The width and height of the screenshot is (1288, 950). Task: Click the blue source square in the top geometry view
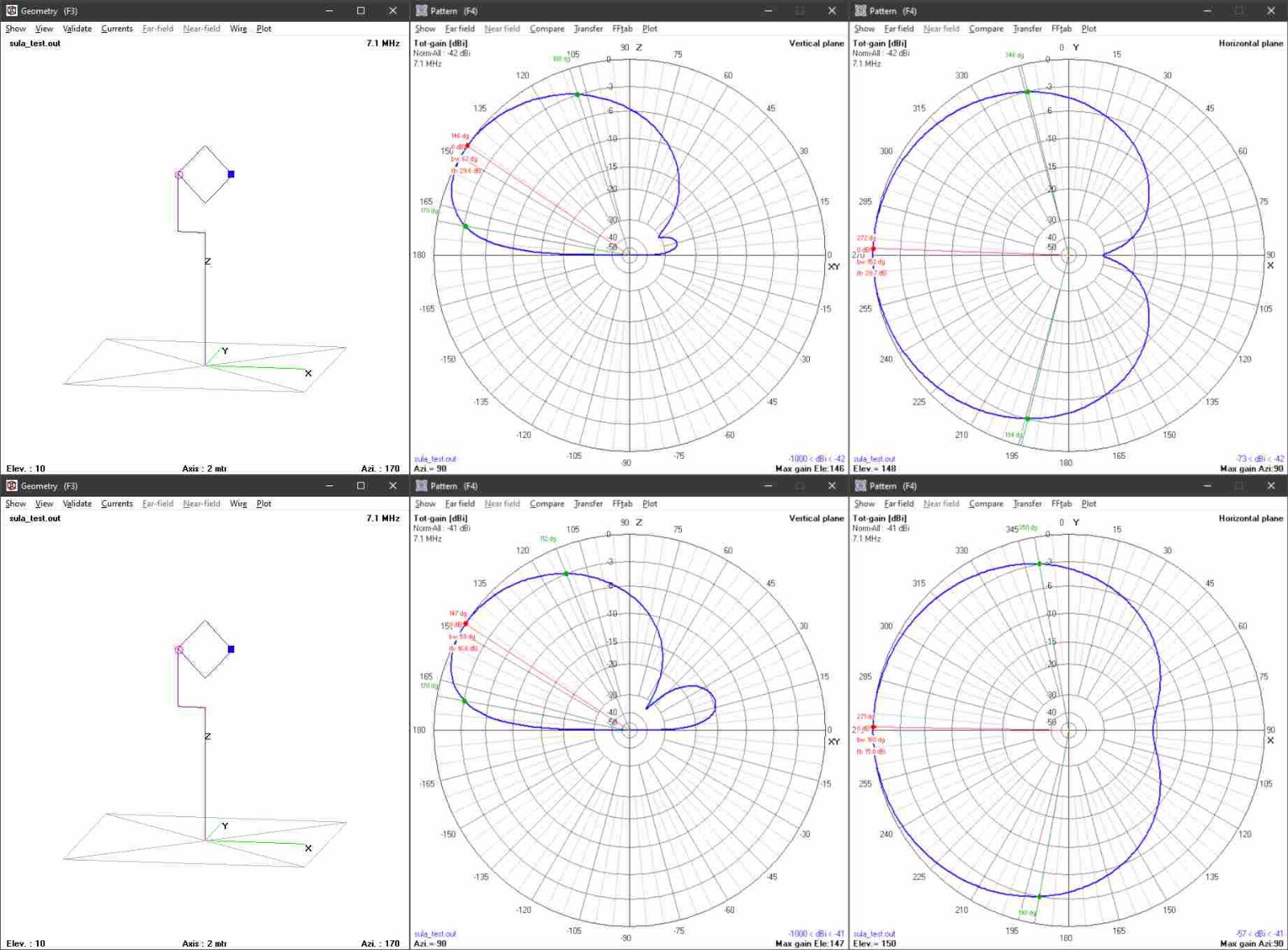click(231, 174)
